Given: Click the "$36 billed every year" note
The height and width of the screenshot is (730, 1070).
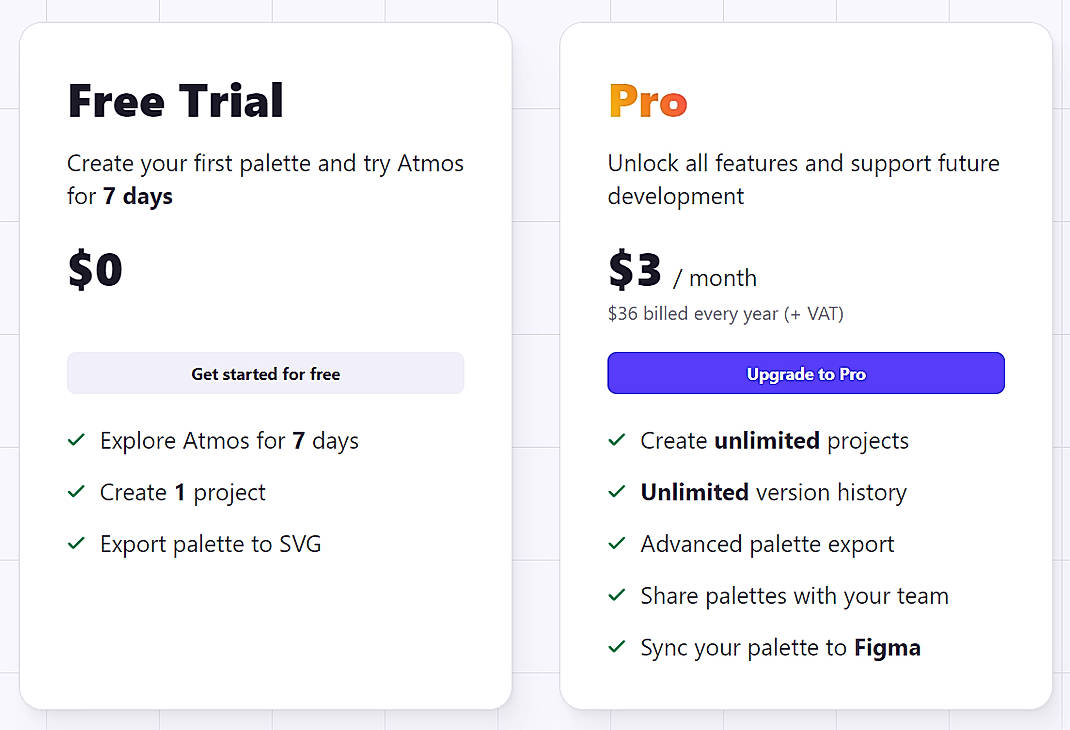Looking at the screenshot, I should click(726, 313).
